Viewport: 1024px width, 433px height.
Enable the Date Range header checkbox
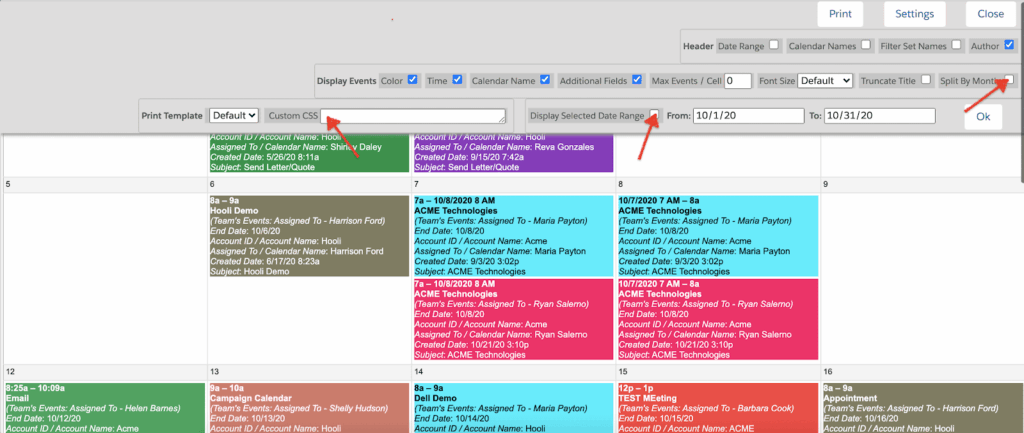(774, 46)
